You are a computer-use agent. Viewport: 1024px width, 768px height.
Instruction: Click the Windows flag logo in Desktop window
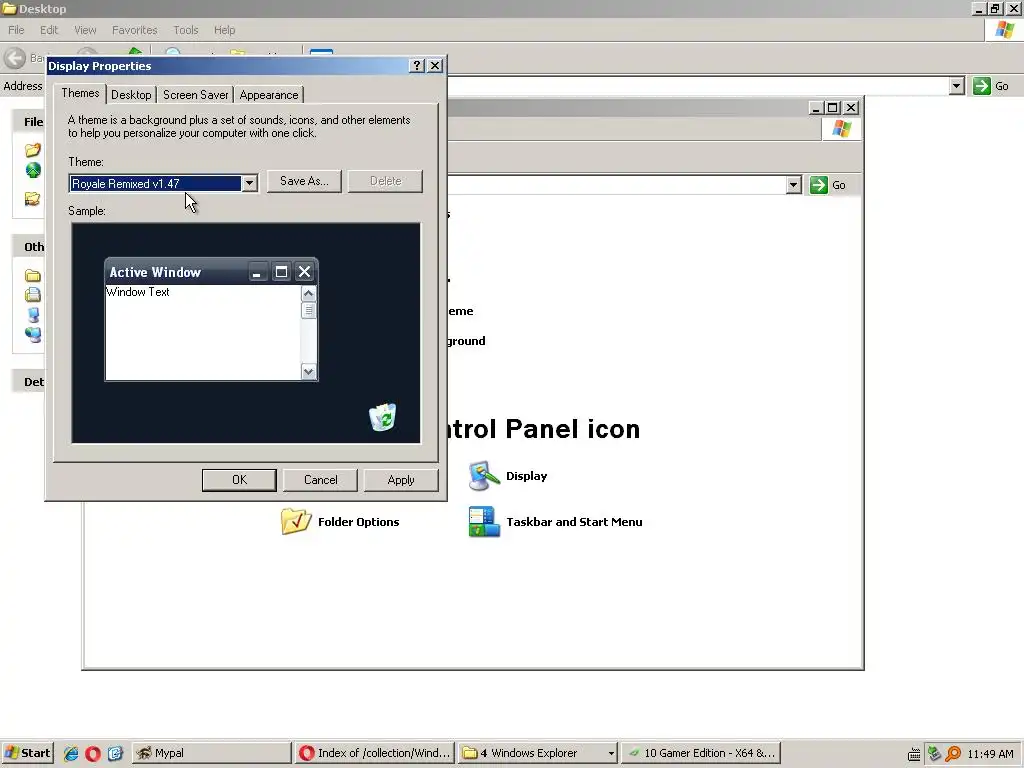tap(1004, 30)
